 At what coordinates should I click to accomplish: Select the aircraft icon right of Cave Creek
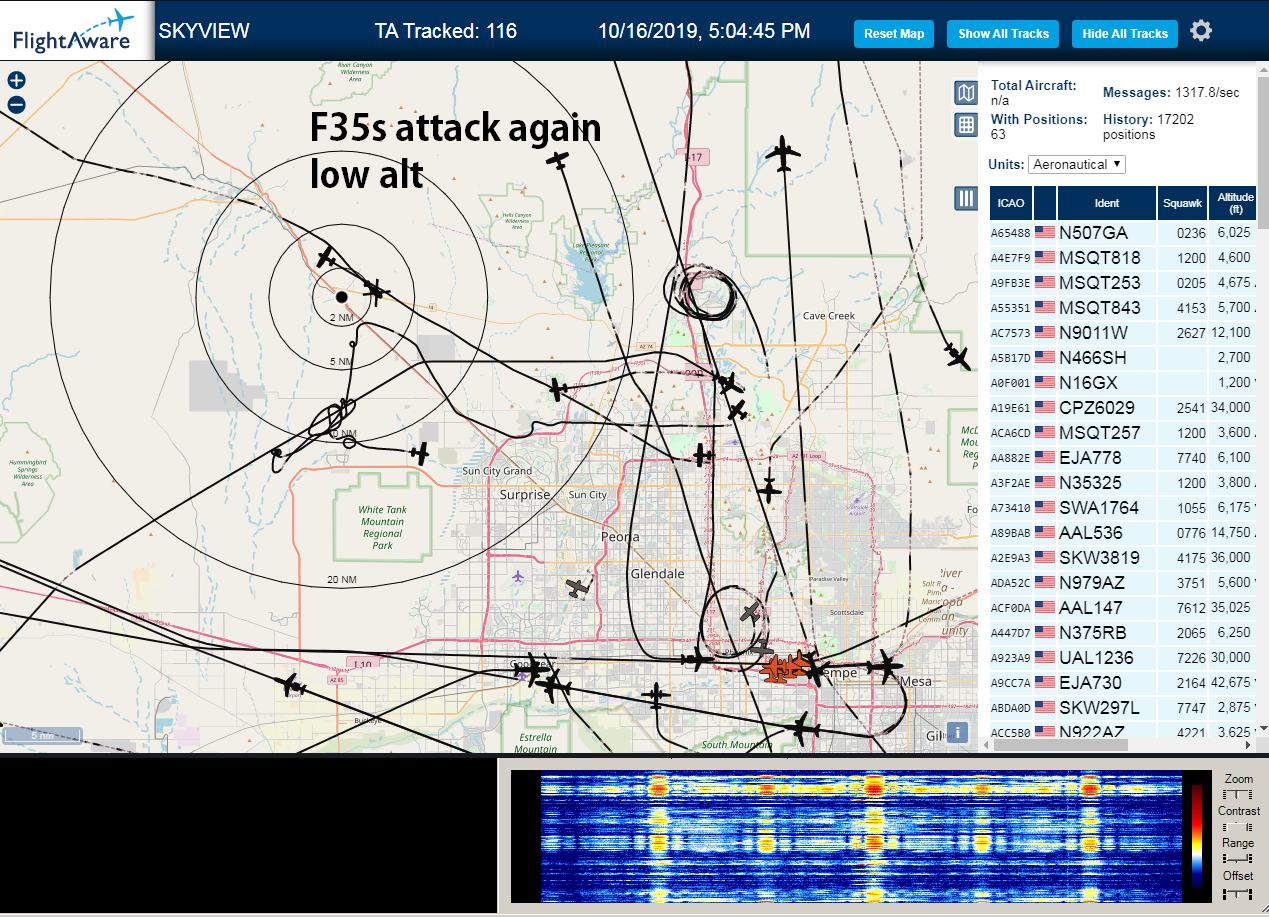[x=958, y=355]
